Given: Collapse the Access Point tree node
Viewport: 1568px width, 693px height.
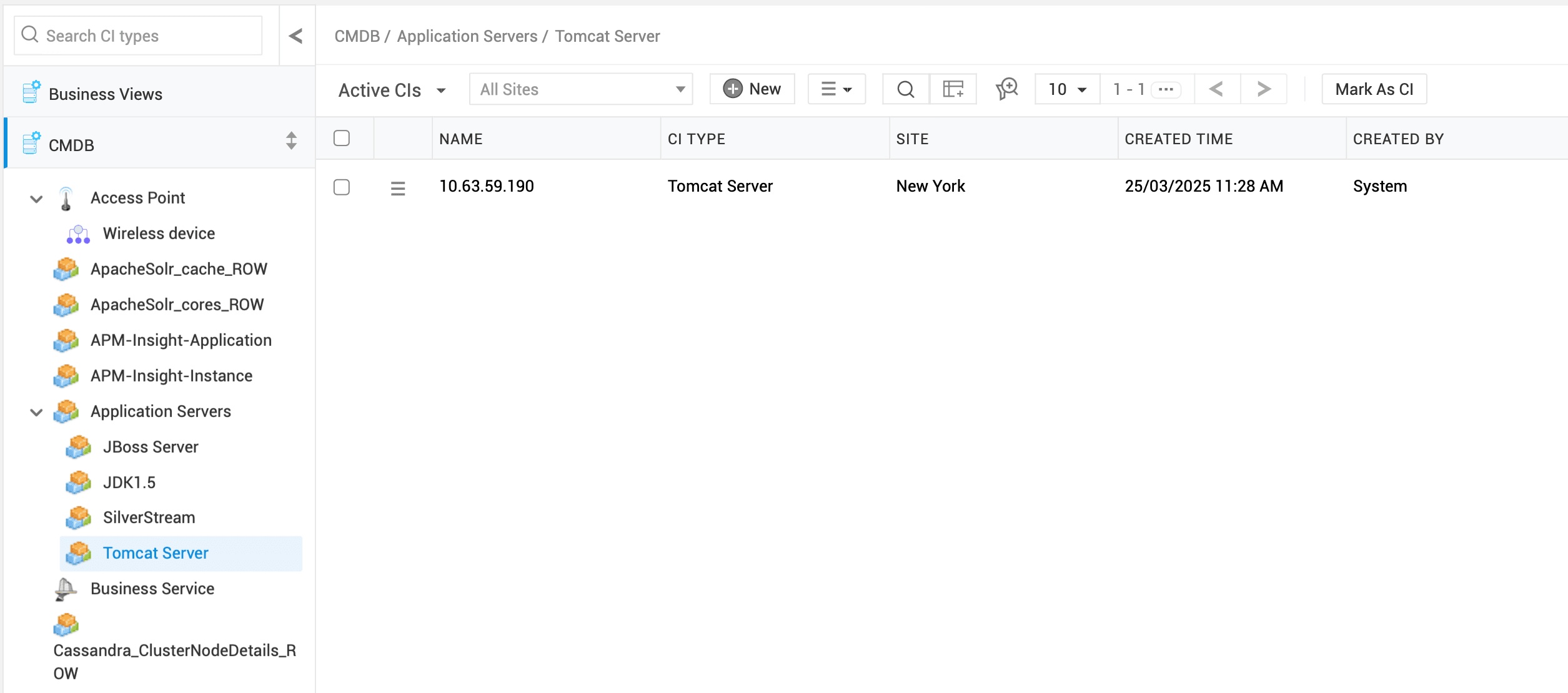Looking at the screenshot, I should (37, 199).
